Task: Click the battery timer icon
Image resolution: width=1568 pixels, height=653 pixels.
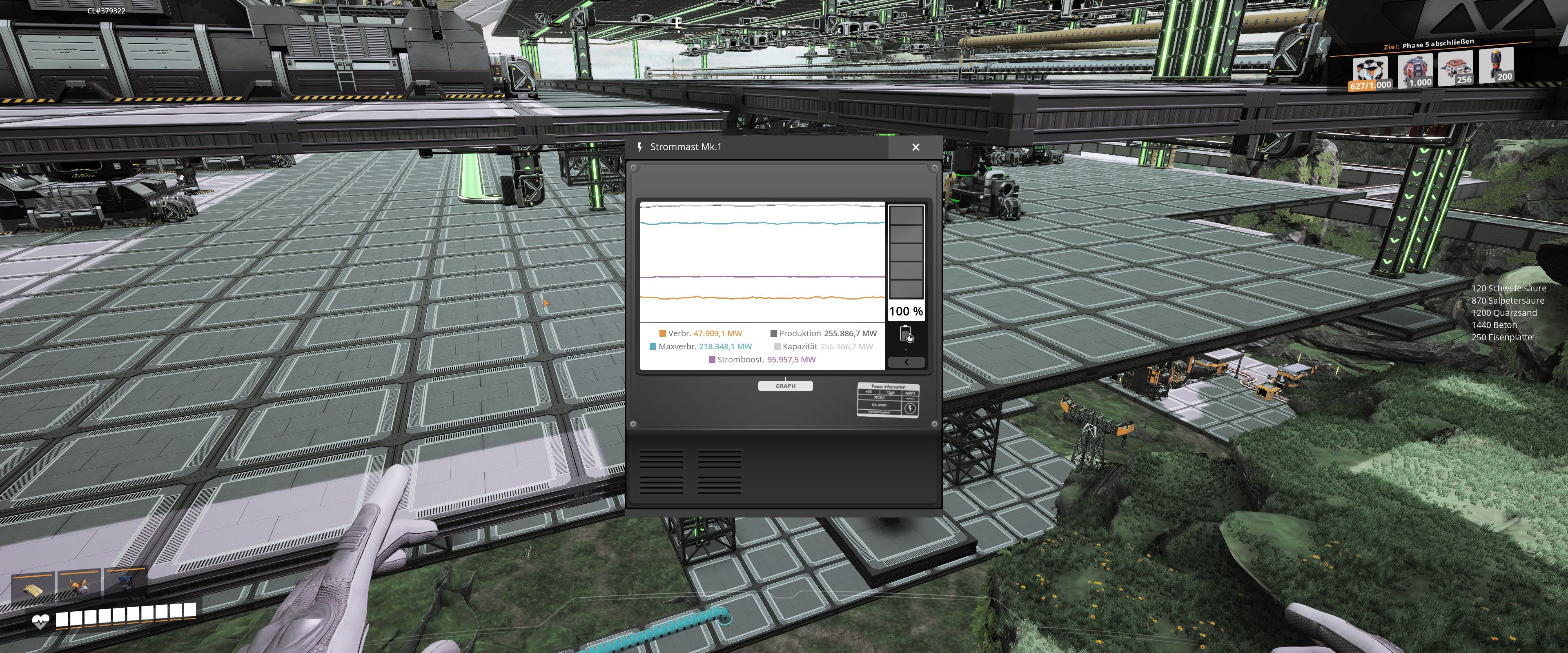Action: (906, 334)
